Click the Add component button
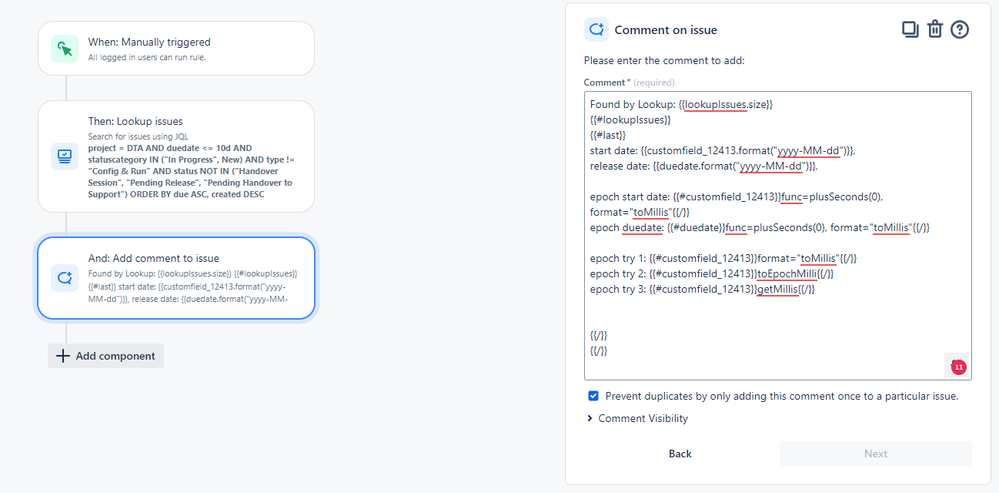Screen dimensions: 999x493 click(106, 356)
